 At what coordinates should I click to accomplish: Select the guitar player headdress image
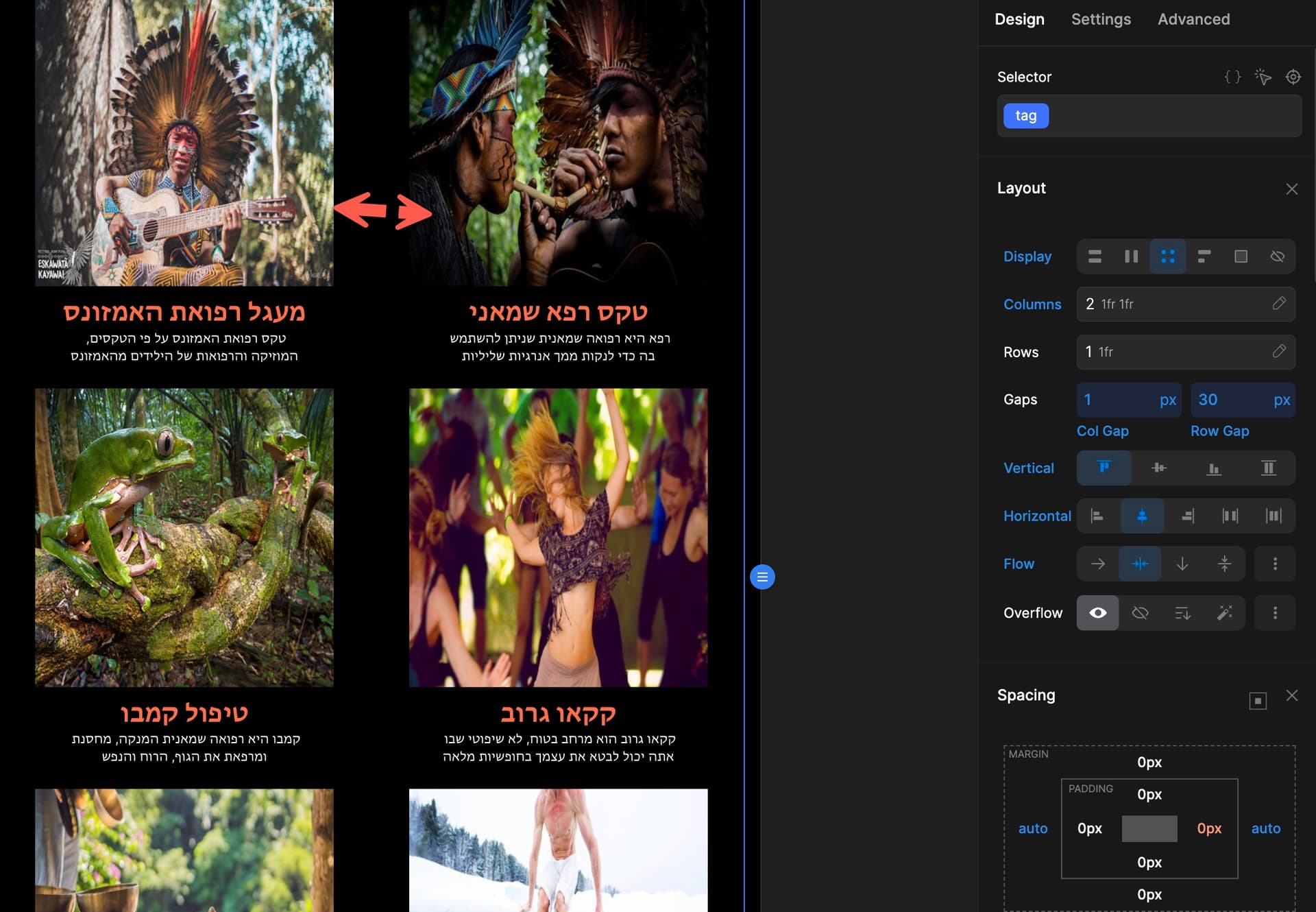pyautogui.click(x=184, y=143)
